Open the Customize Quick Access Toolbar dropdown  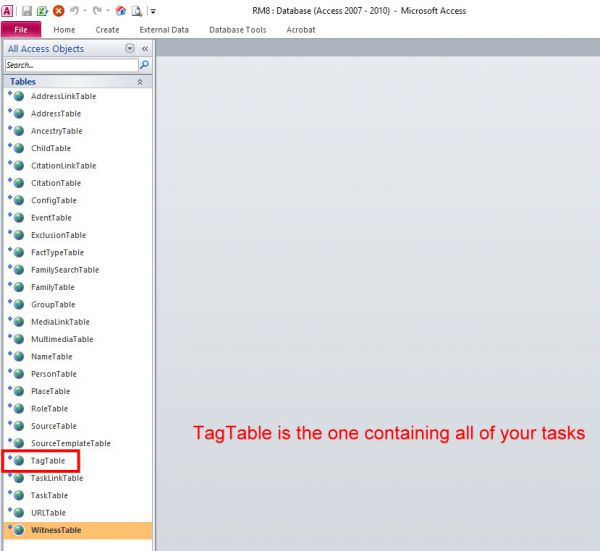(x=153, y=12)
